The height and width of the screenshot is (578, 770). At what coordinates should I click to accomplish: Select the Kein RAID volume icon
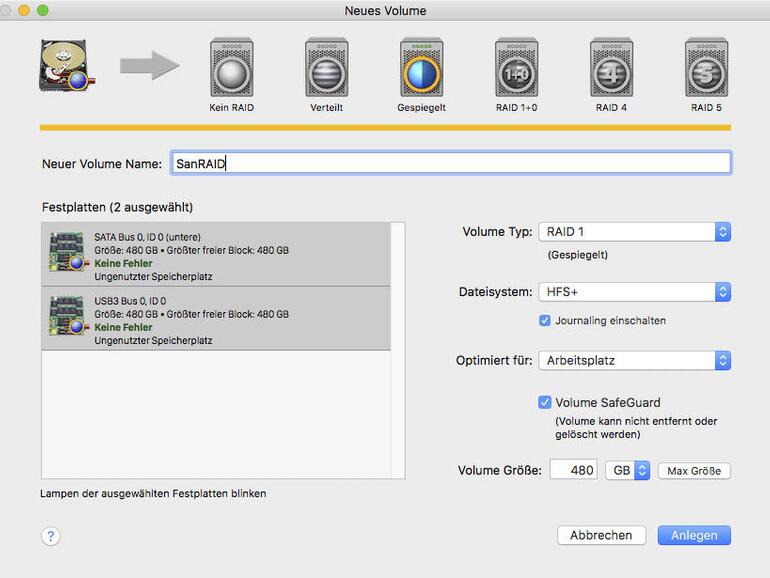(231, 68)
